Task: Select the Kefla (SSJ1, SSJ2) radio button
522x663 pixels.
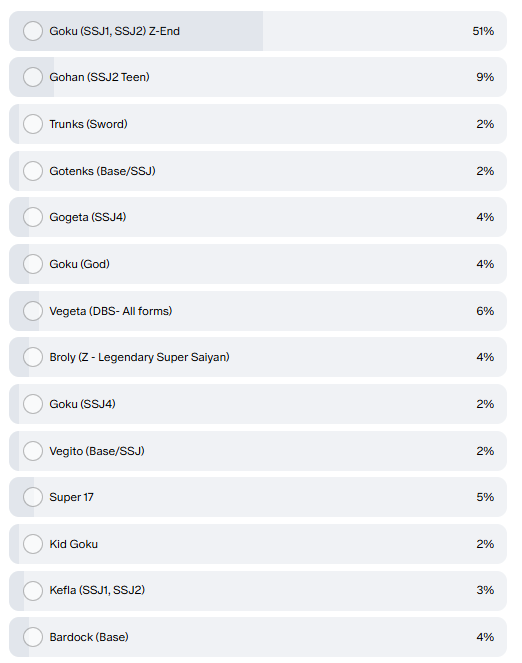Action: click(x=33, y=591)
